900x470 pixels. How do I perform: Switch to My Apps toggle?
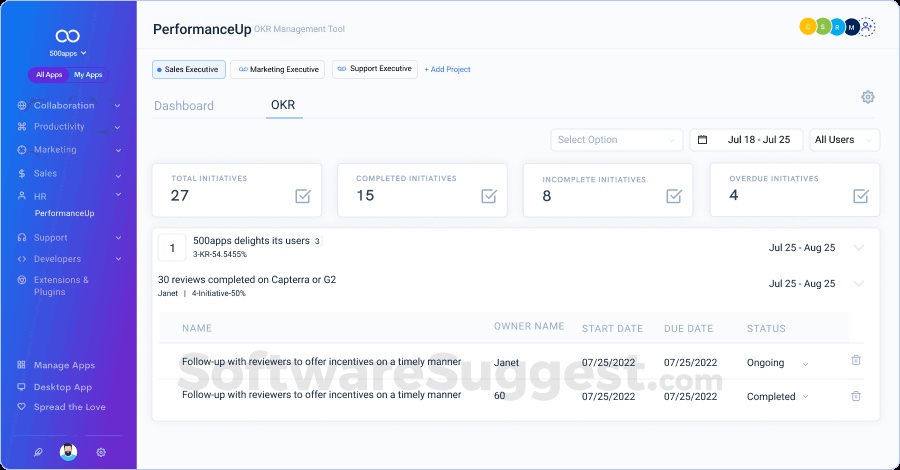tap(88, 75)
